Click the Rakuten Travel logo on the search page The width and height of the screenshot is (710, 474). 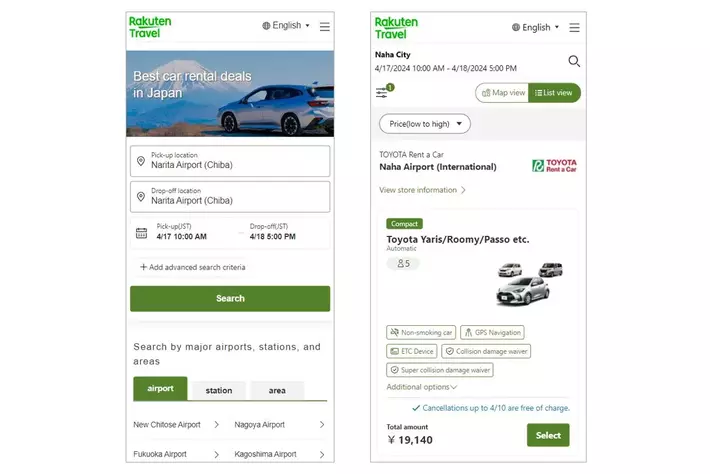[x=151, y=26]
